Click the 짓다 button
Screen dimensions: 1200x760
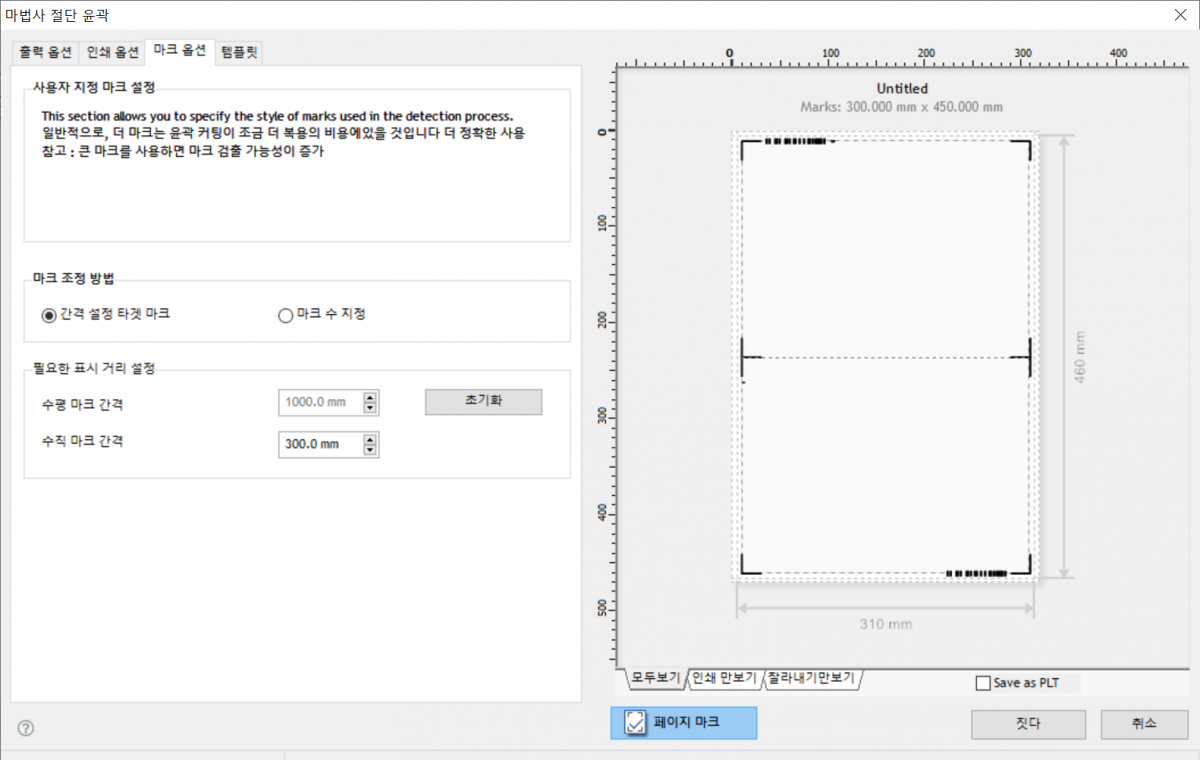coord(1028,724)
